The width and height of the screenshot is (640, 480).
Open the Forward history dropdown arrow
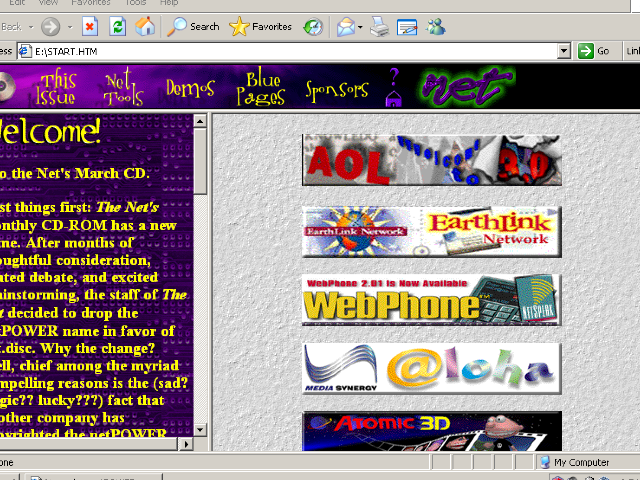click(70, 27)
